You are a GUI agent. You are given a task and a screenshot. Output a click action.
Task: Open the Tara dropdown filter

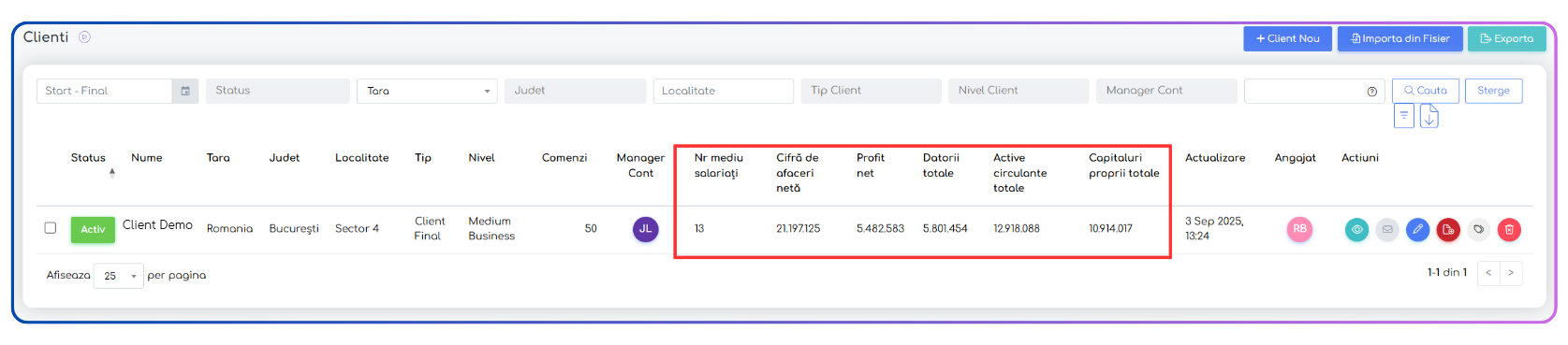pos(427,91)
